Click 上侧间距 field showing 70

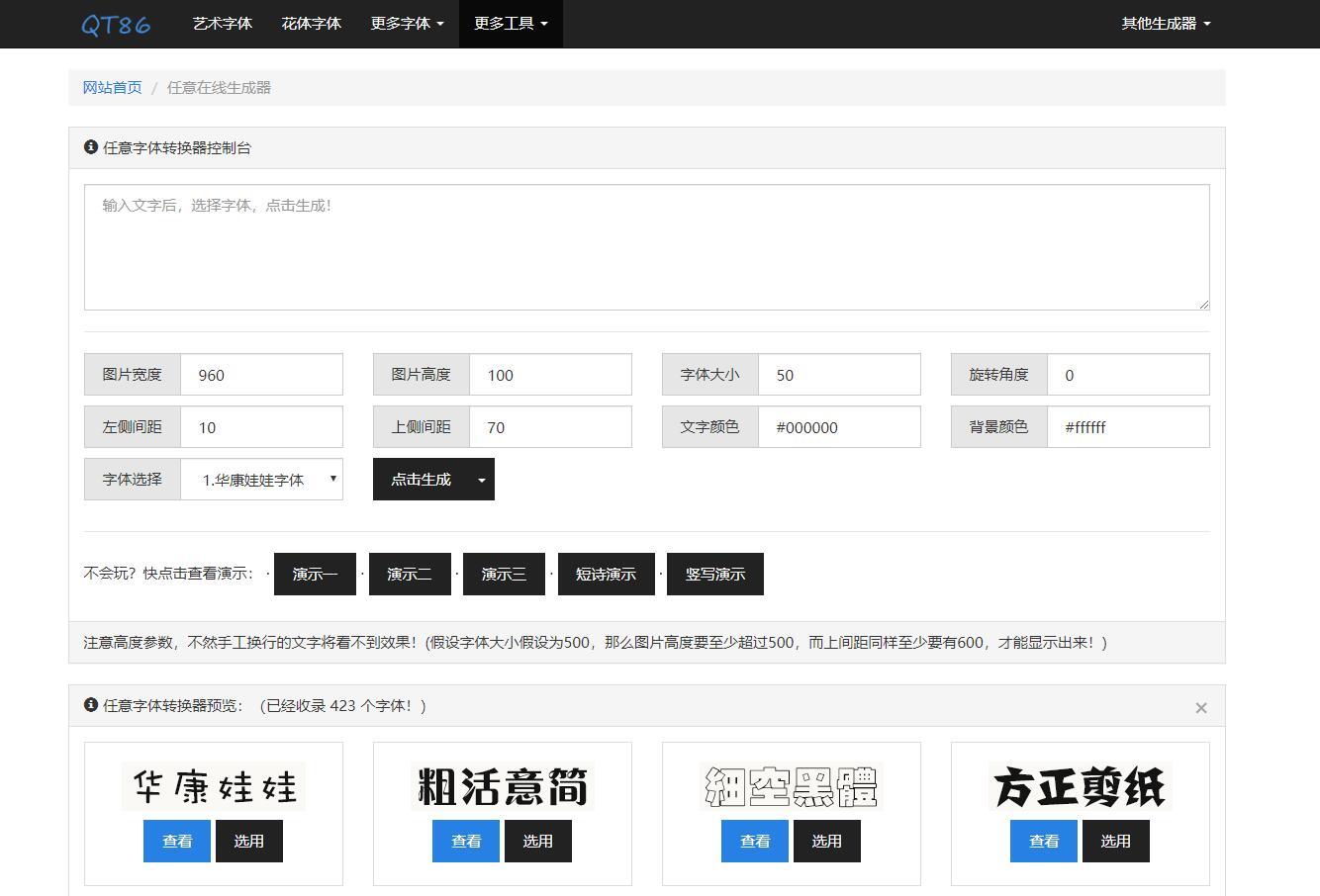[551, 427]
